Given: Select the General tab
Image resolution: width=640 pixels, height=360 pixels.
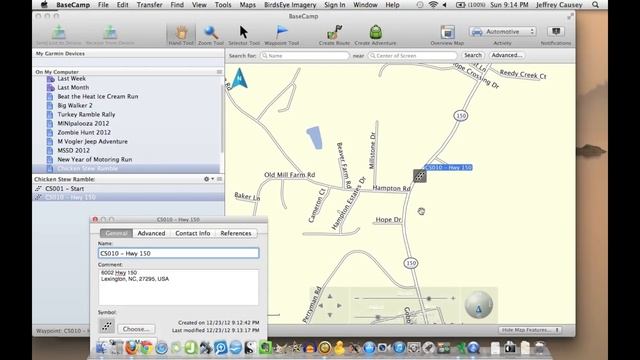Looking at the screenshot, I should coord(116,233).
